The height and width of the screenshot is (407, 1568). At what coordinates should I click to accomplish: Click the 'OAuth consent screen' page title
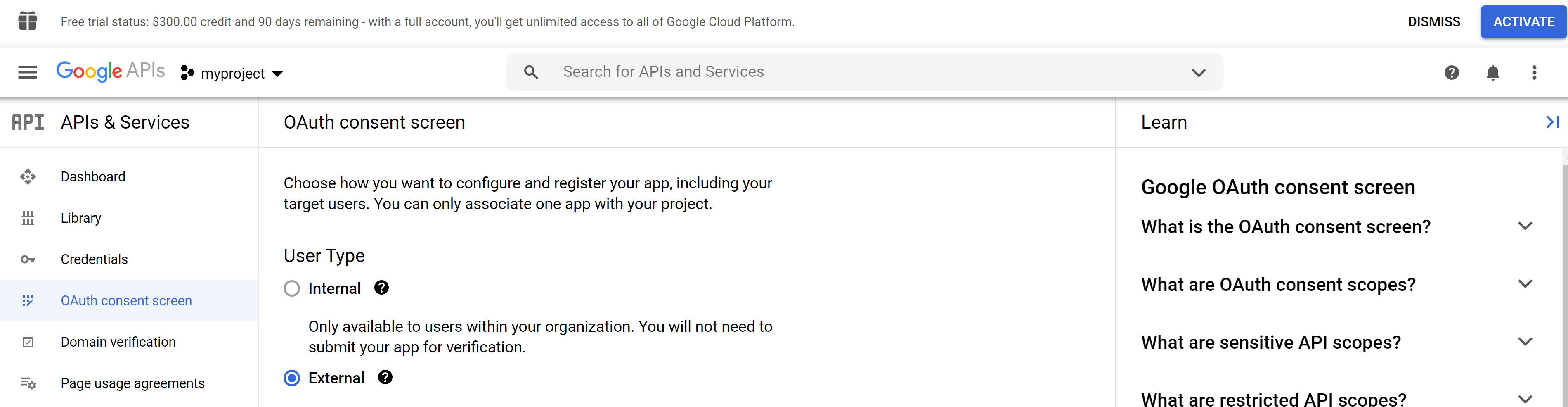(374, 122)
